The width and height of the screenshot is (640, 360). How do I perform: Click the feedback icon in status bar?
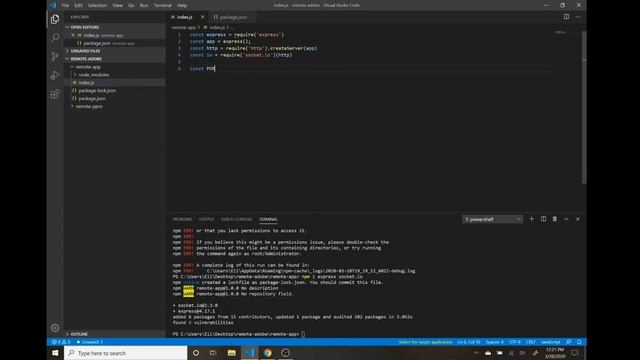tap(569, 342)
